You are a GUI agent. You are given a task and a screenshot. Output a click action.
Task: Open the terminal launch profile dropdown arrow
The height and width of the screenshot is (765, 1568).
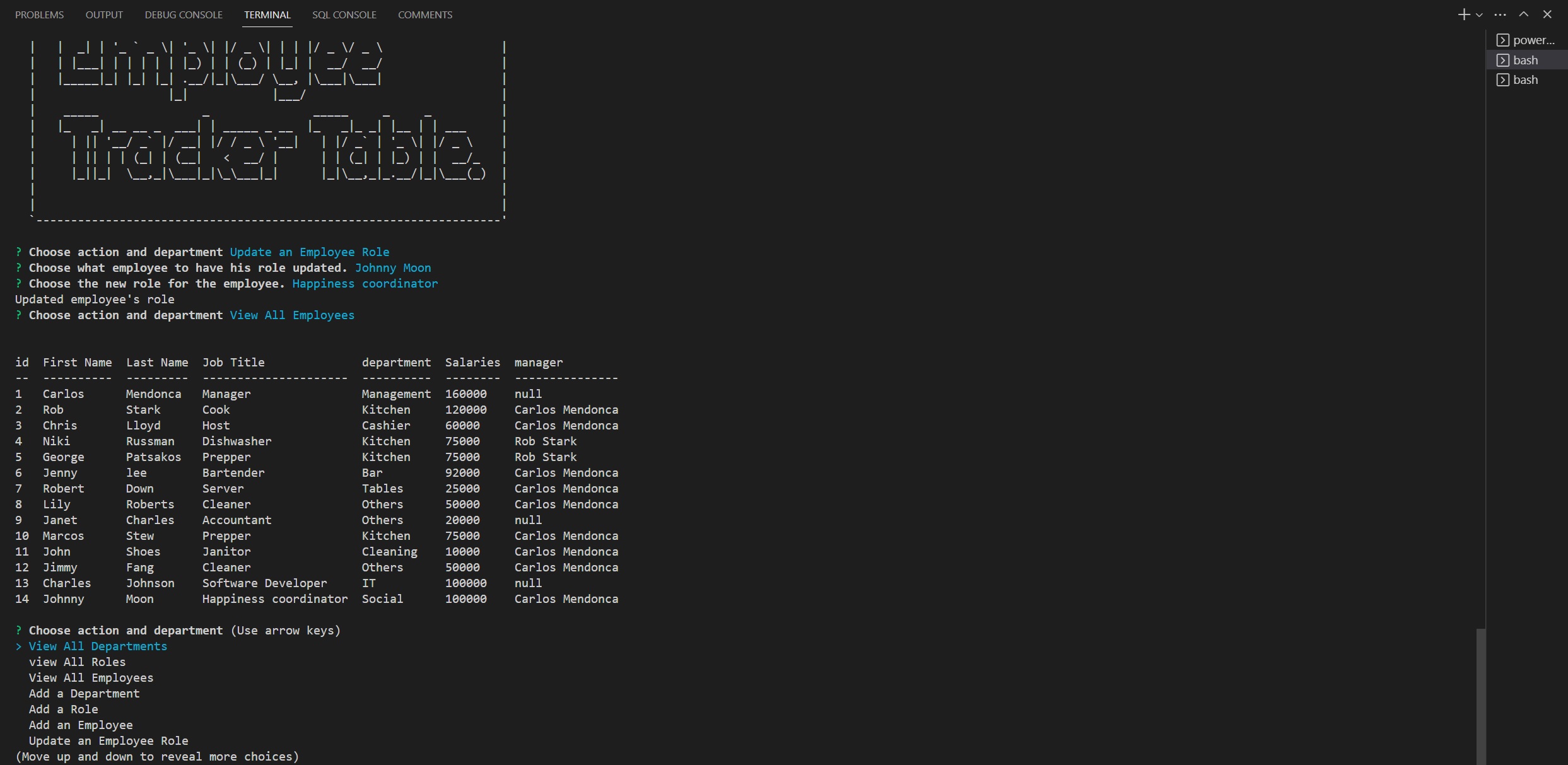1479,15
